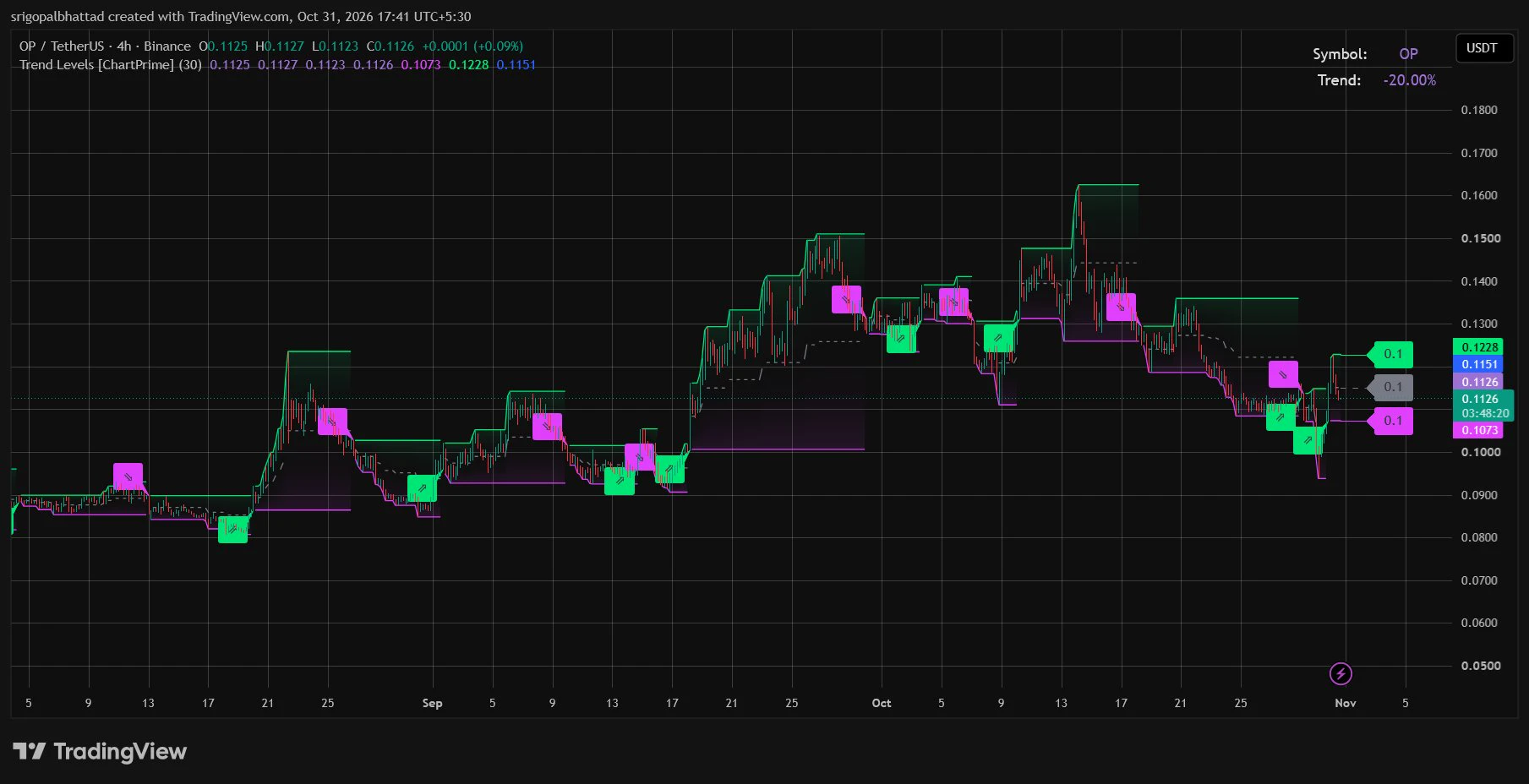The width and height of the screenshot is (1529, 784).
Task: Click the Trend: label in the info table
Action: 1339,80
